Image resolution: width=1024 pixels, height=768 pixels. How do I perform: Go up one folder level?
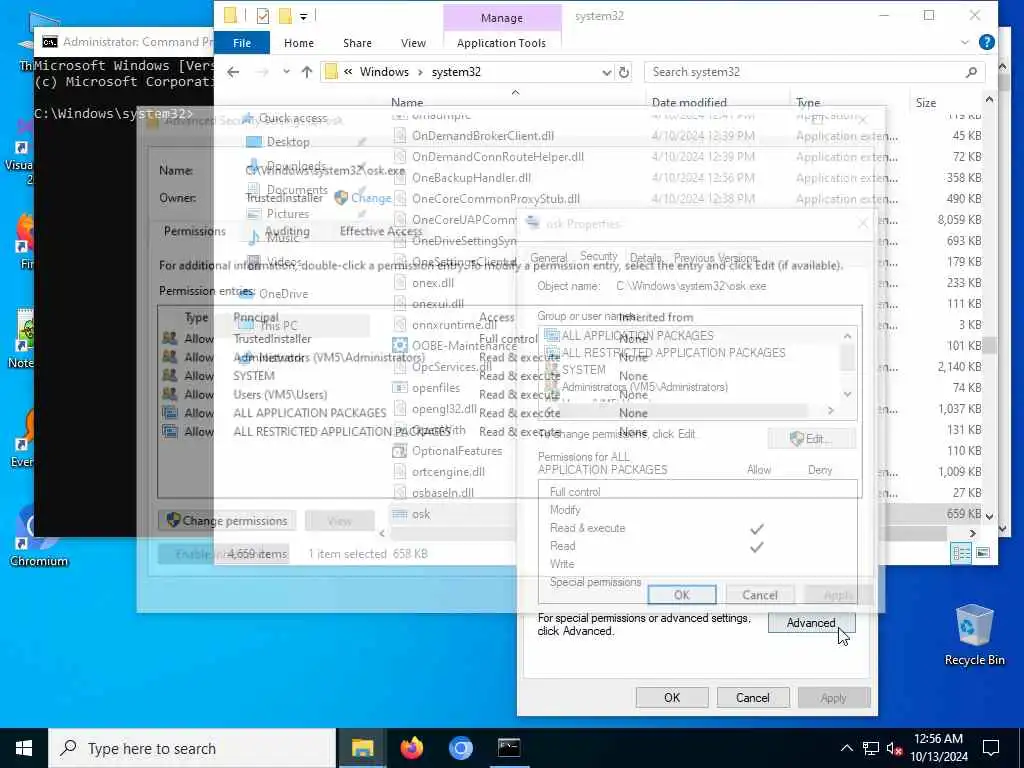(x=307, y=72)
